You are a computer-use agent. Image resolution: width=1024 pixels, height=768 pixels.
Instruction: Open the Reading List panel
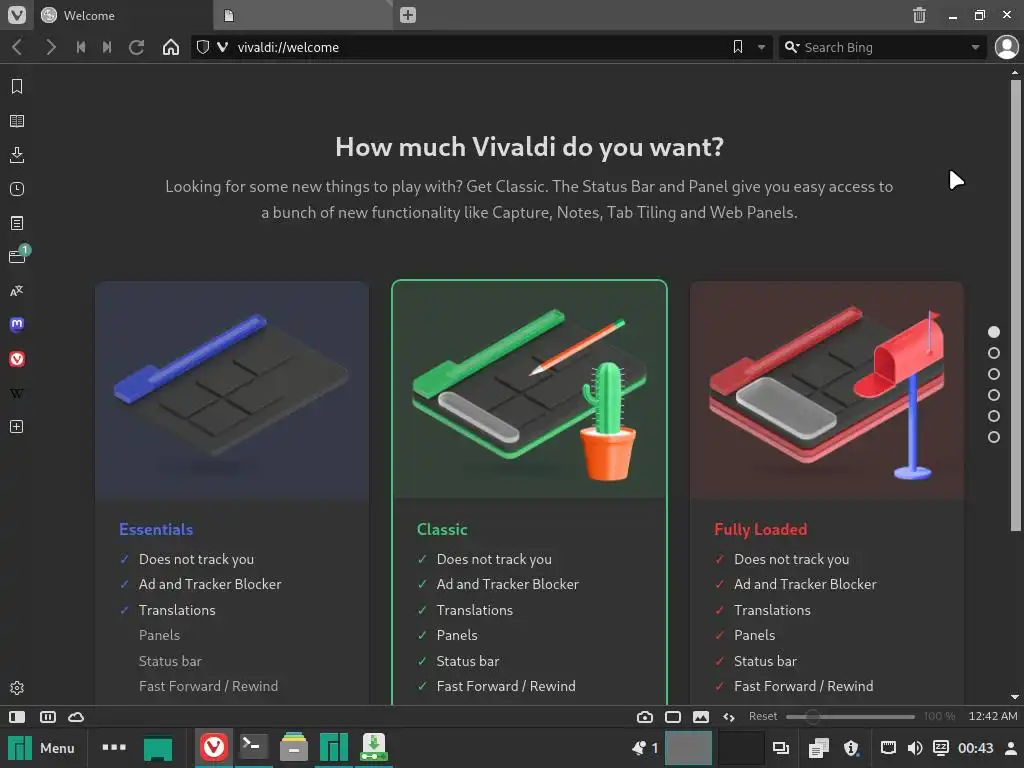pyautogui.click(x=17, y=121)
